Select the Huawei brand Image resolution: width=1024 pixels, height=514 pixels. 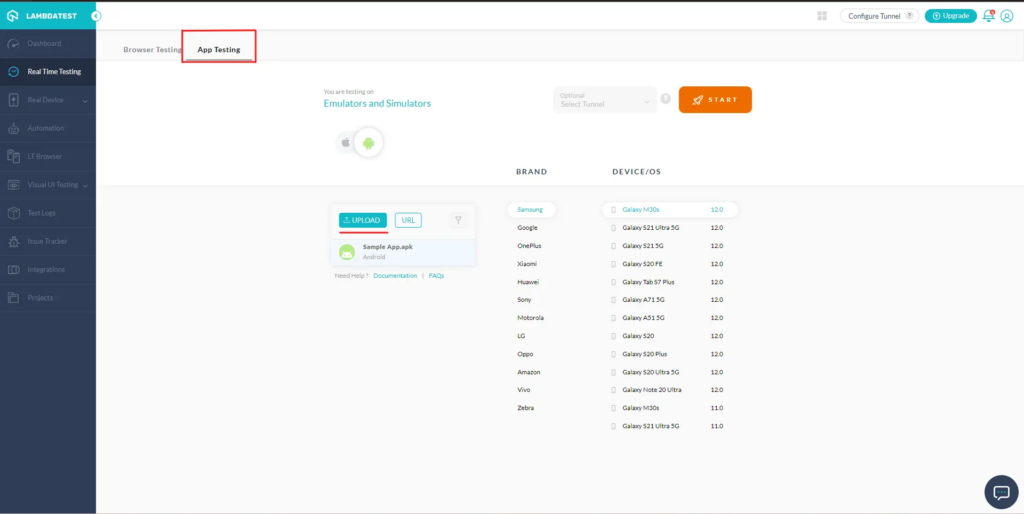tap(528, 282)
